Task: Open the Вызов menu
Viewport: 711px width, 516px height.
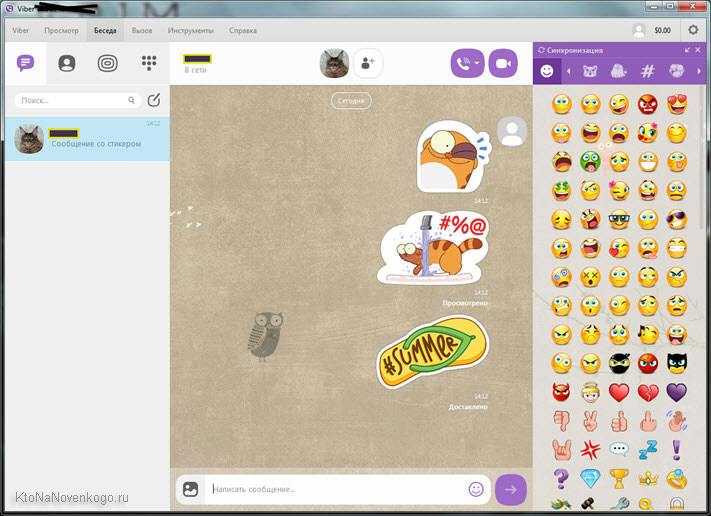Action: coord(142,30)
